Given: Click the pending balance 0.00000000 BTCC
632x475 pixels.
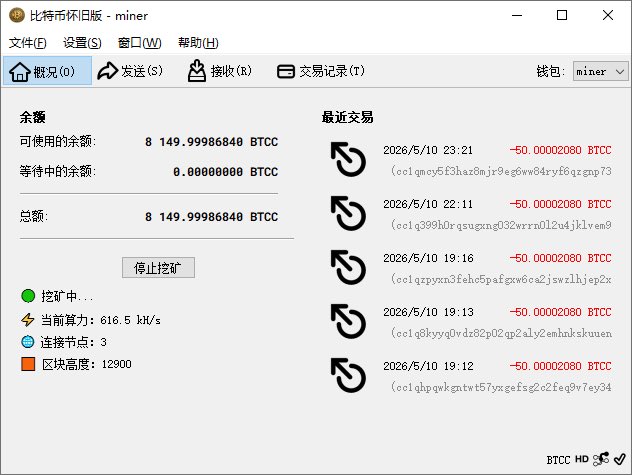Looking at the screenshot, I should click(x=226, y=172).
